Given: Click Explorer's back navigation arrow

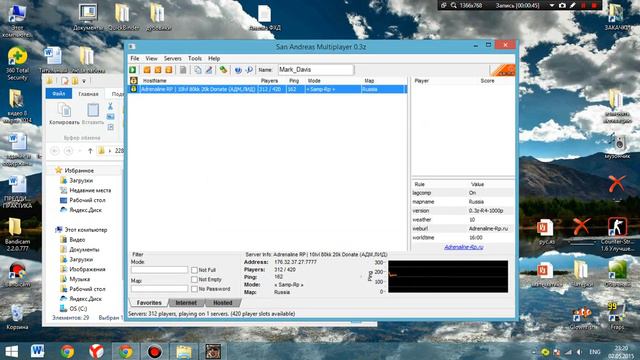Looking at the screenshot, I should pyautogui.click(x=55, y=151).
